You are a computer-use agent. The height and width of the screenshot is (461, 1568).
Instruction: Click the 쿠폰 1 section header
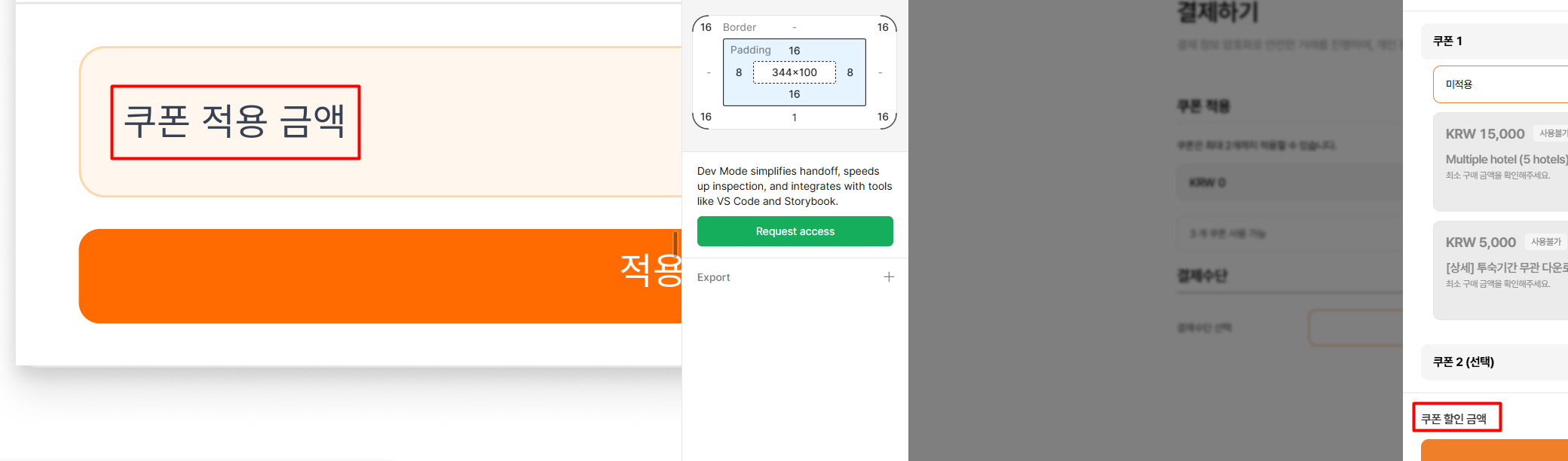point(1494,41)
